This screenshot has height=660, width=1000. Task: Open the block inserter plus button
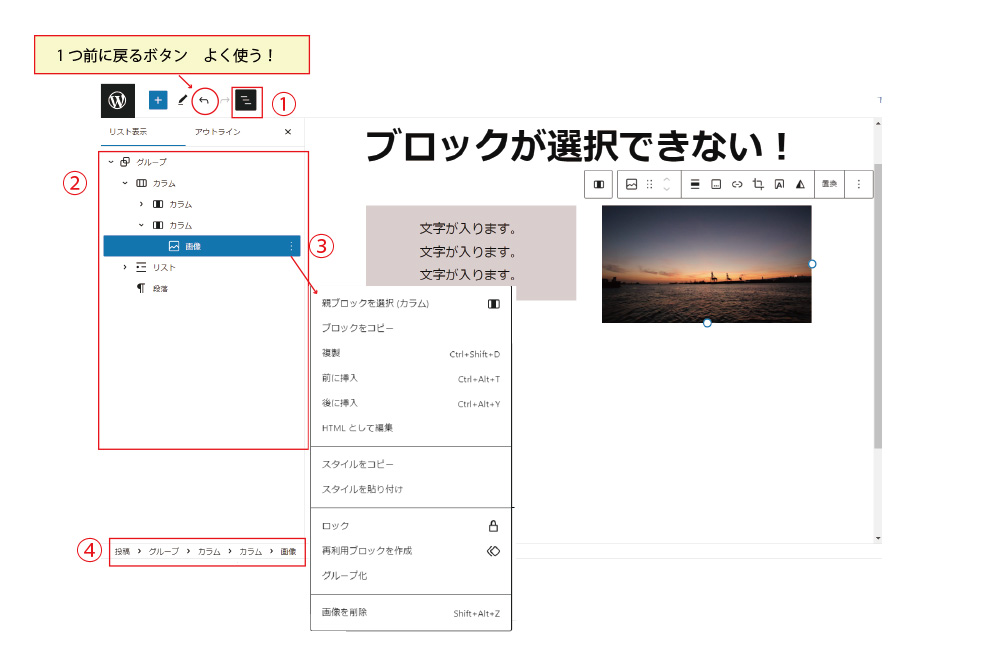(x=158, y=100)
